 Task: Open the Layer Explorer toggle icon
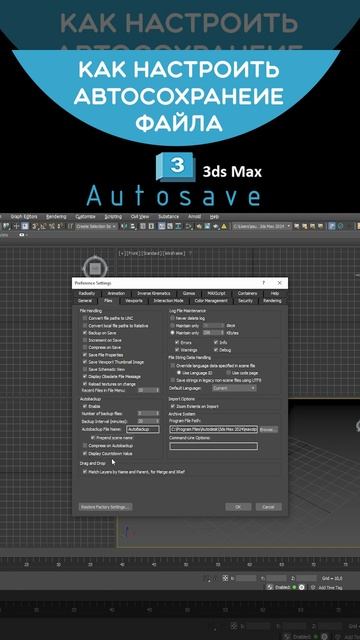(151, 226)
